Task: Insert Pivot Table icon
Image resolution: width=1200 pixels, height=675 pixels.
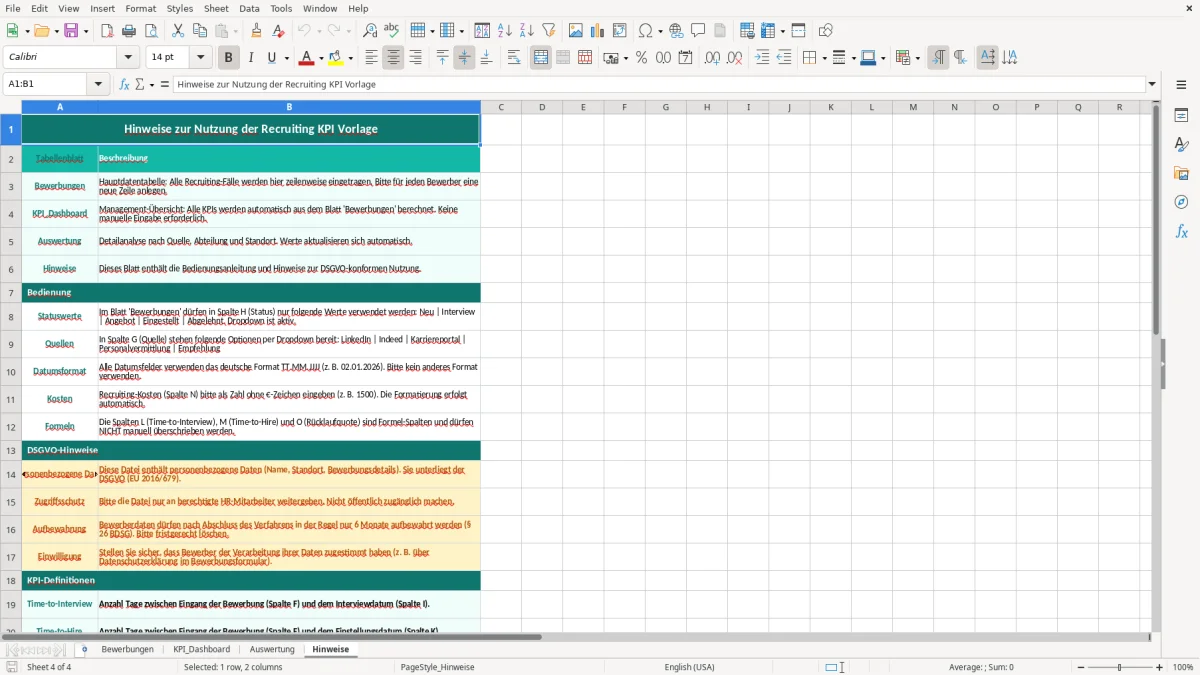Action: click(620, 31)
